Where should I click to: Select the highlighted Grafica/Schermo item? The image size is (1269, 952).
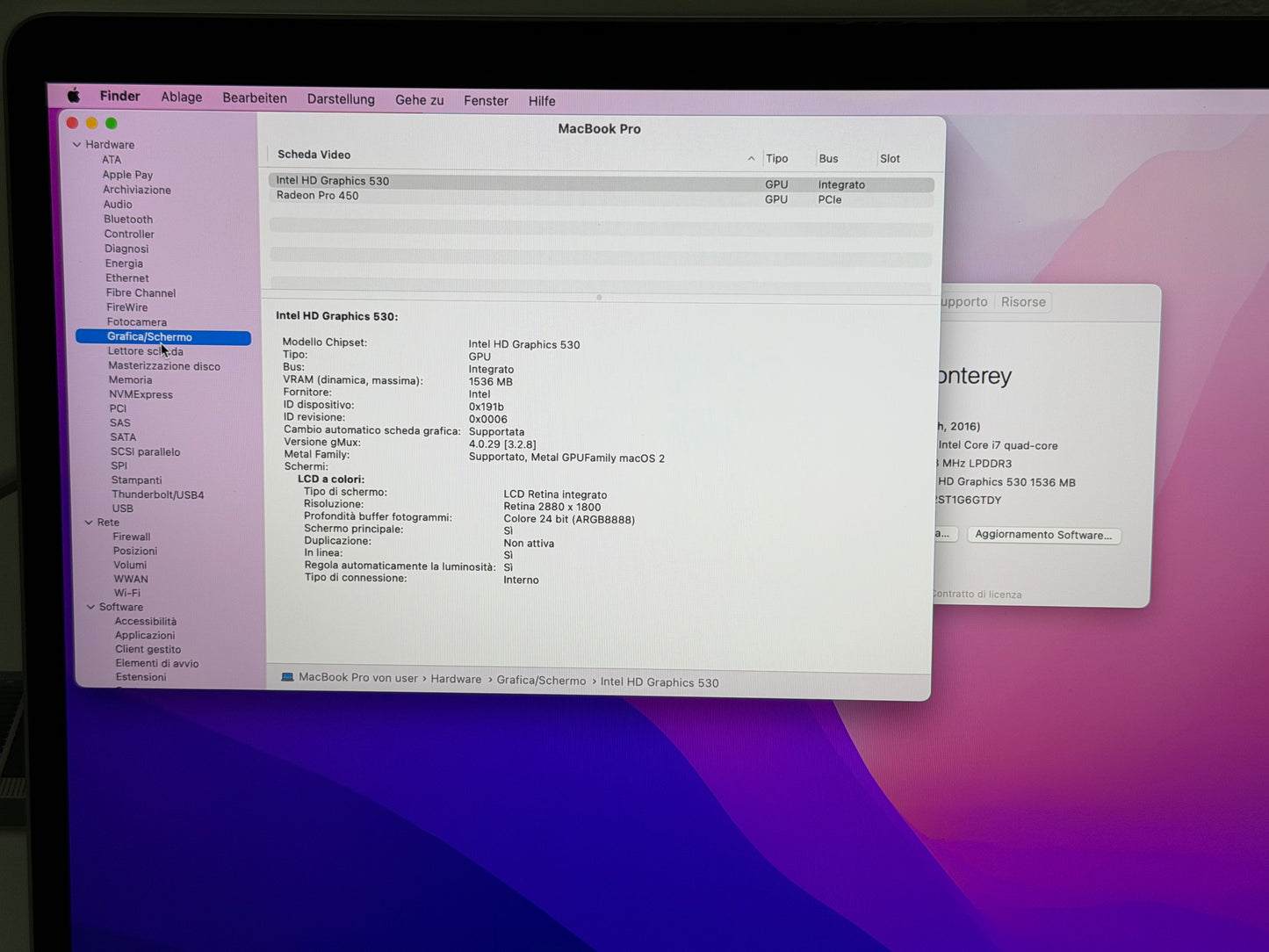click(x=163, y=337)
